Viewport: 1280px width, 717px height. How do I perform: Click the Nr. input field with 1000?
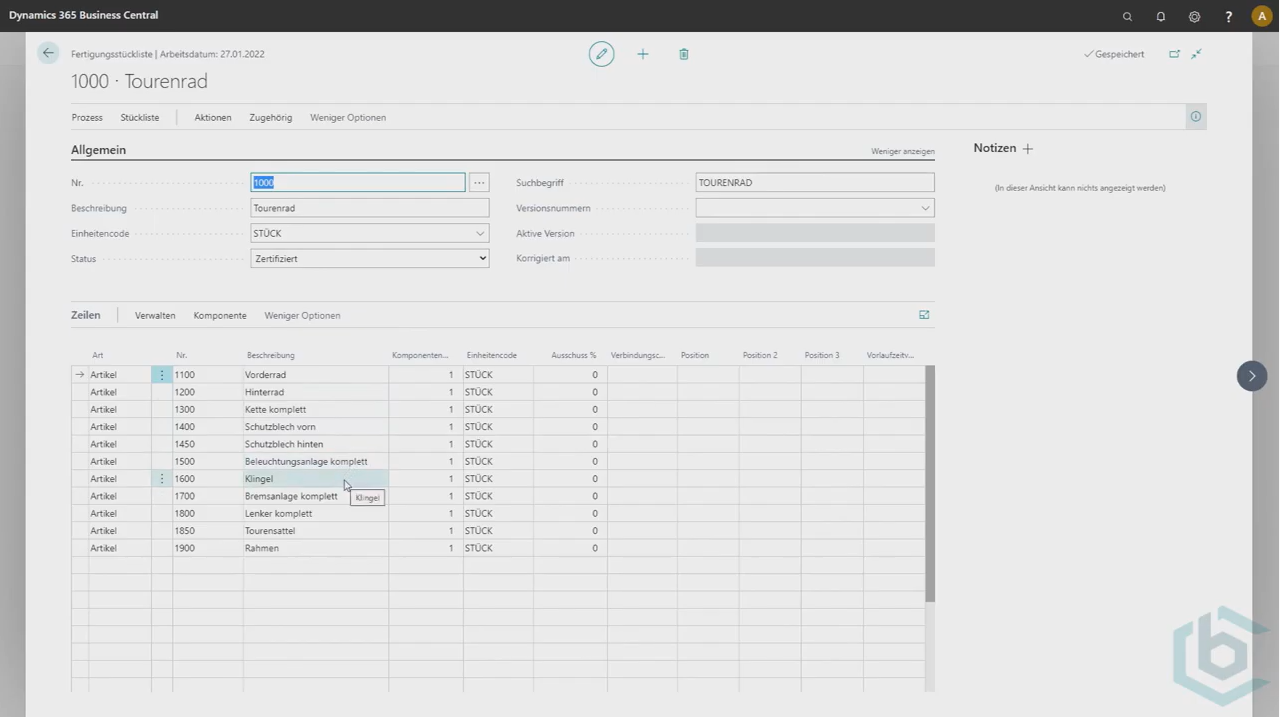coord(357,183)
